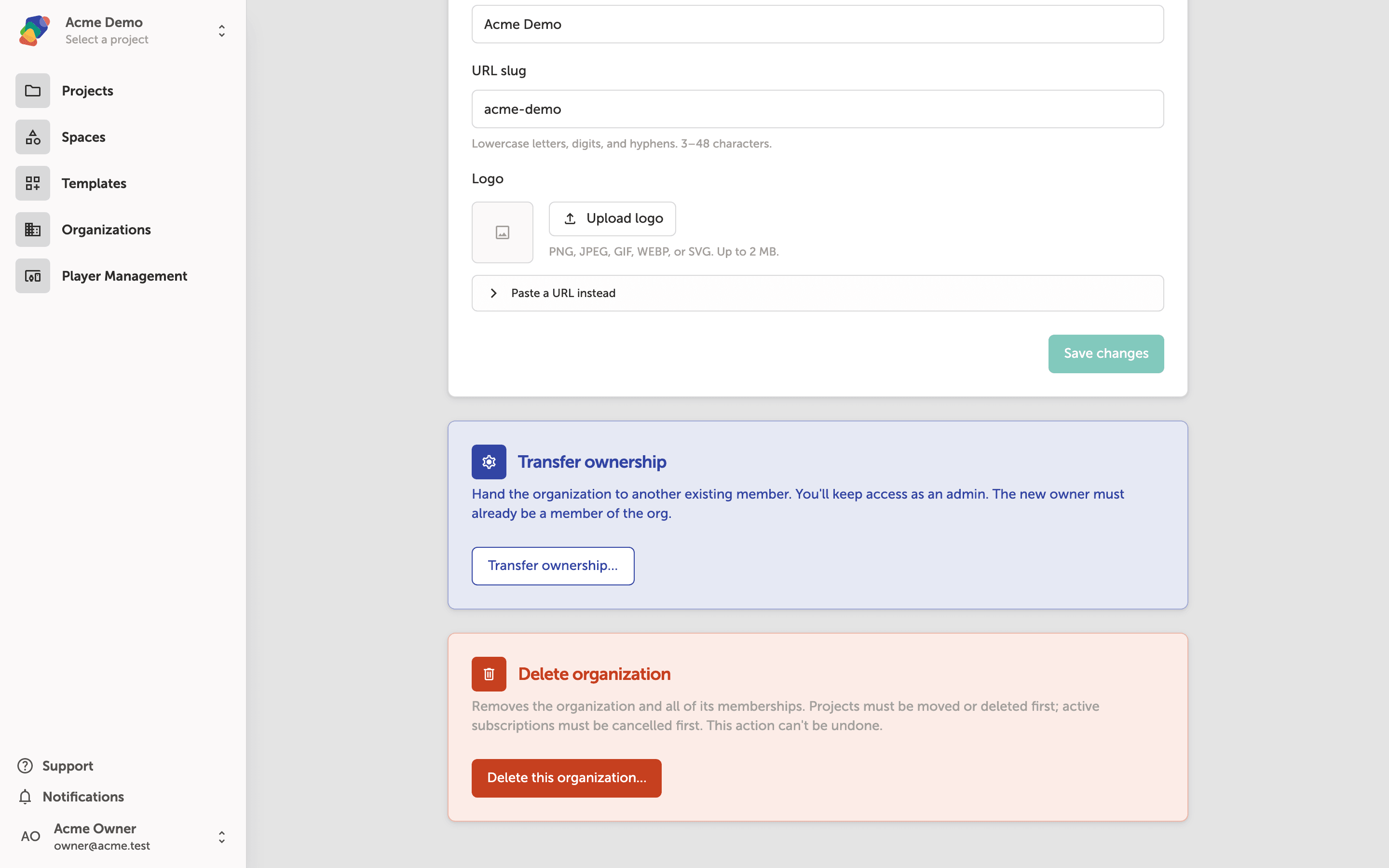
Task: Click the Save changes button
Action: [1106, 353]
